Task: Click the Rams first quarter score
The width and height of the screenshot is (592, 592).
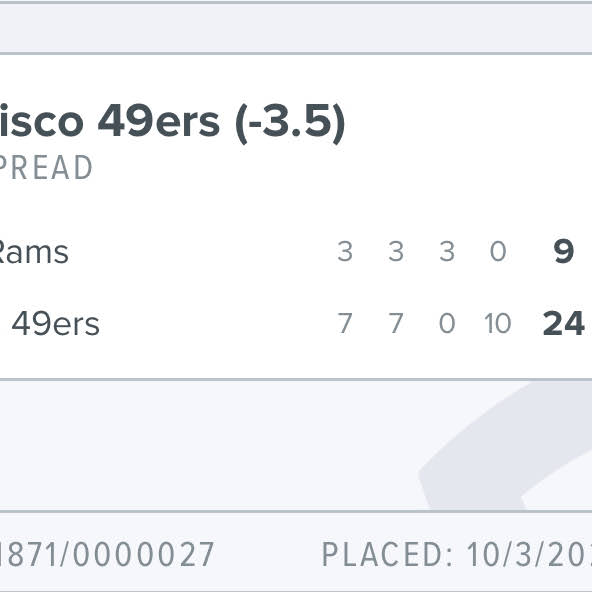Action: coord(345,251)
